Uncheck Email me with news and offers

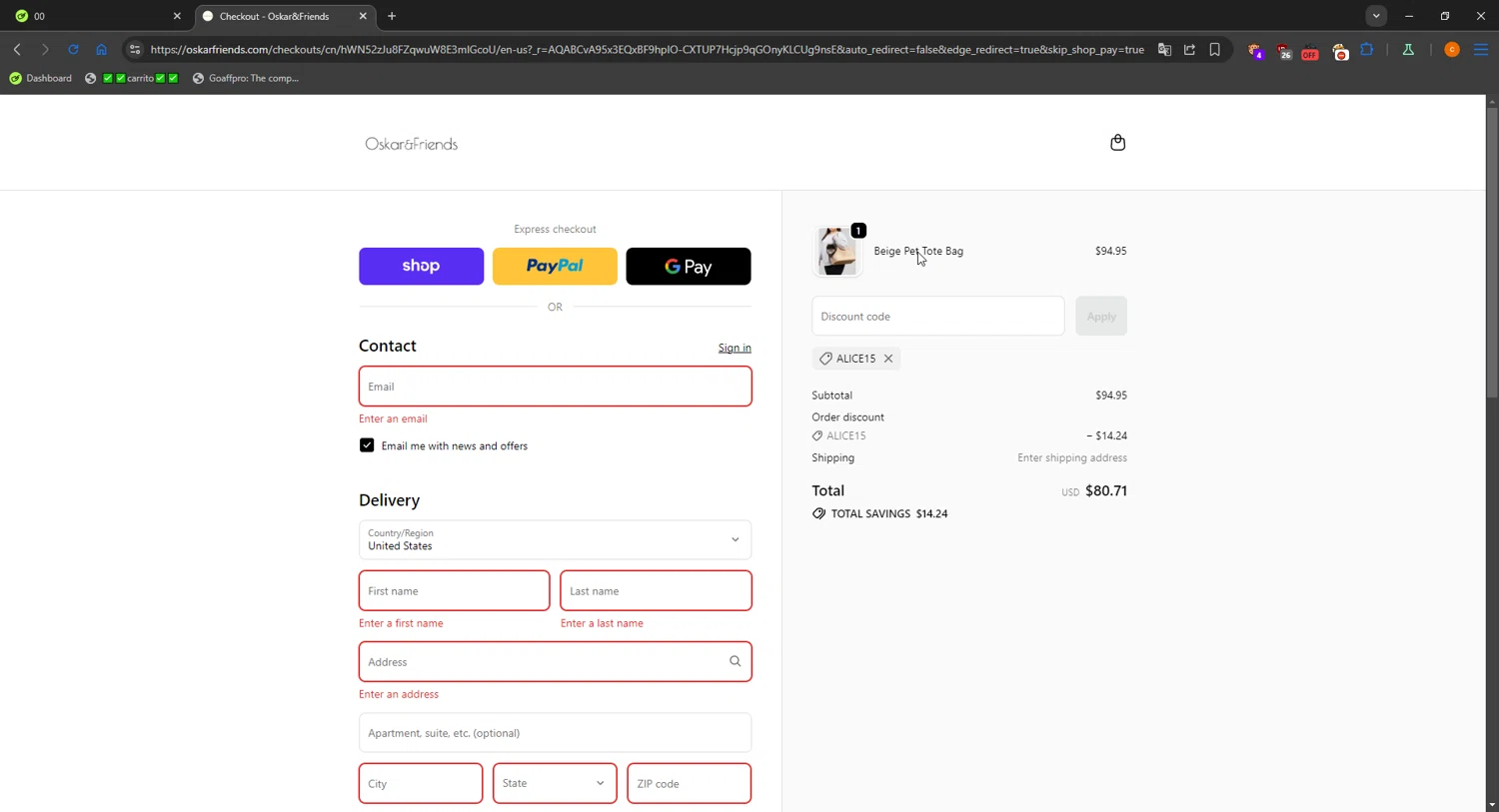367,445
